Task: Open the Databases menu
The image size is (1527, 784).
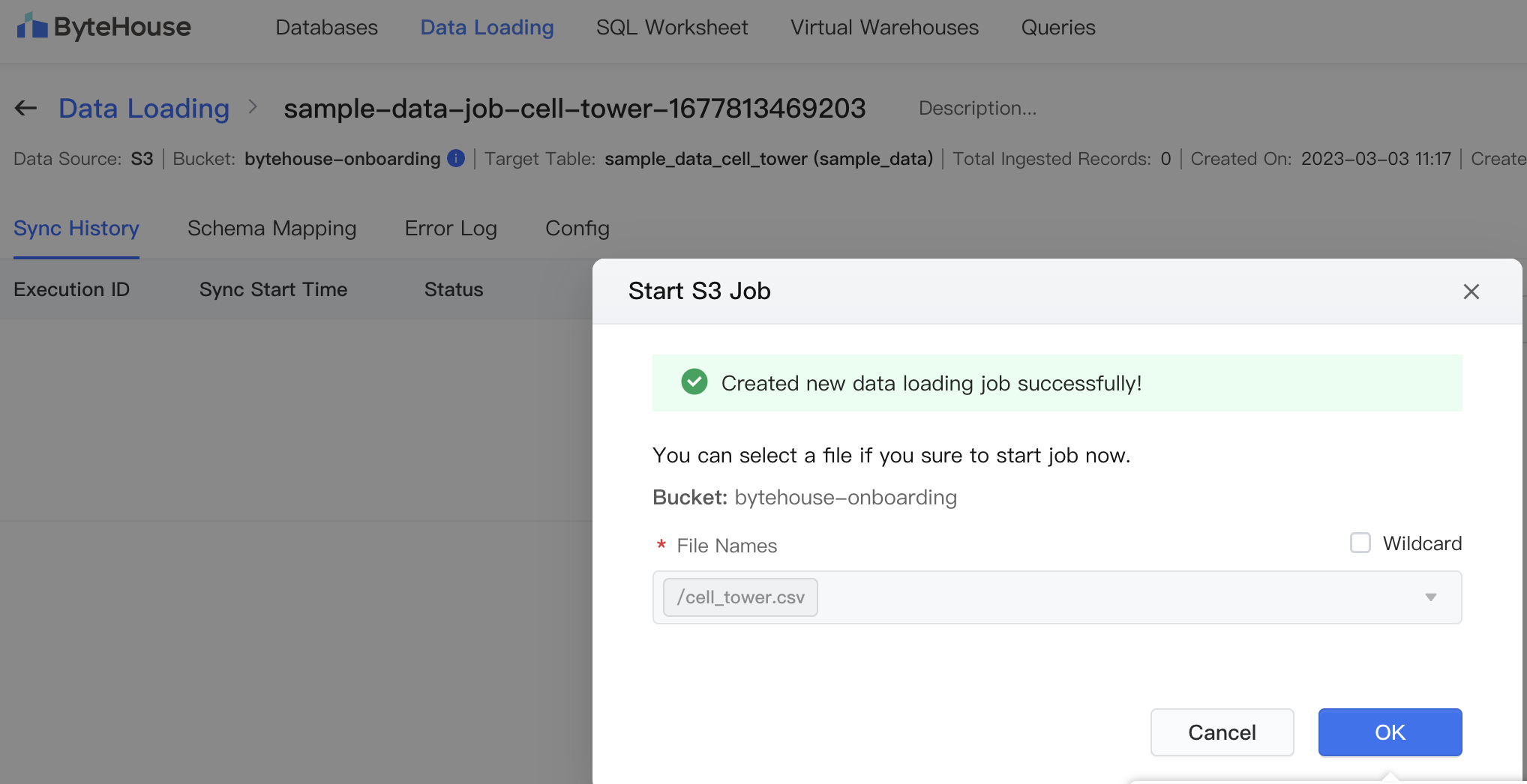Action: pos(327,28)
